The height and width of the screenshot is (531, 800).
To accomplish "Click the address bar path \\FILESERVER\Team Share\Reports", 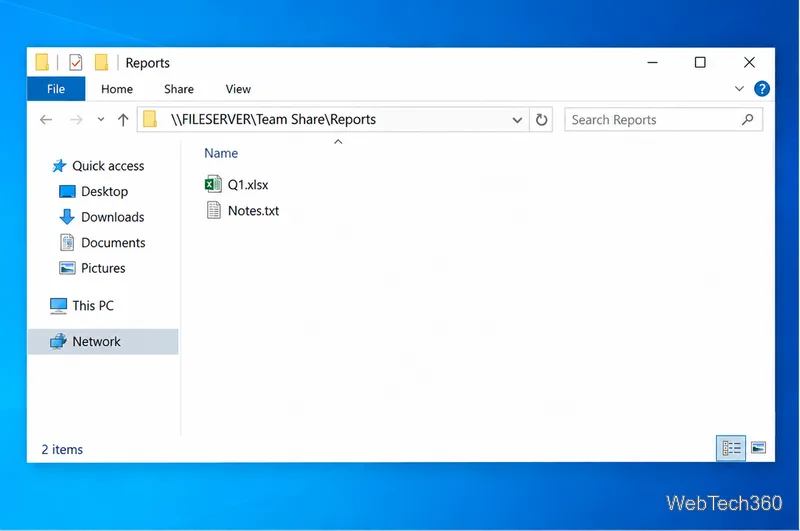I will pos(273,119).
